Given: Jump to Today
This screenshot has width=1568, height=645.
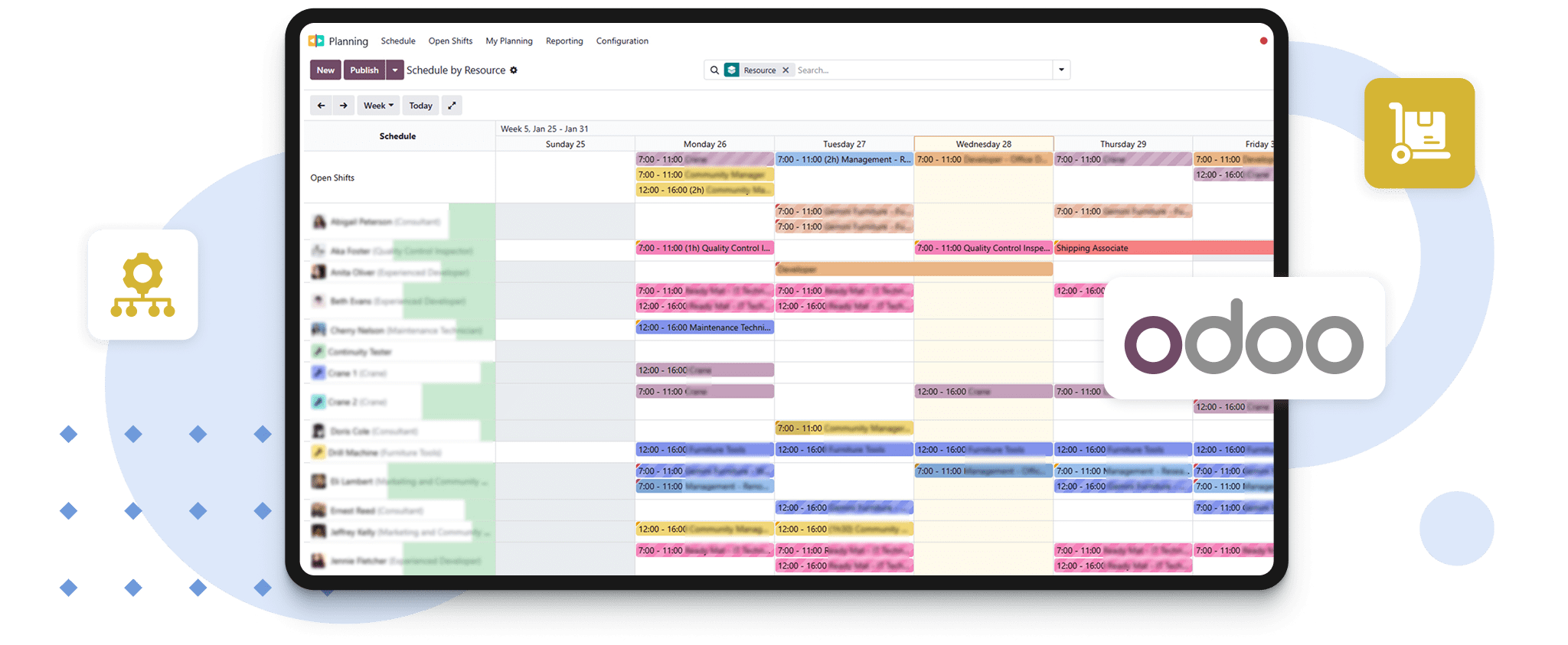Looking at the screenshot, I should (420, 106).
